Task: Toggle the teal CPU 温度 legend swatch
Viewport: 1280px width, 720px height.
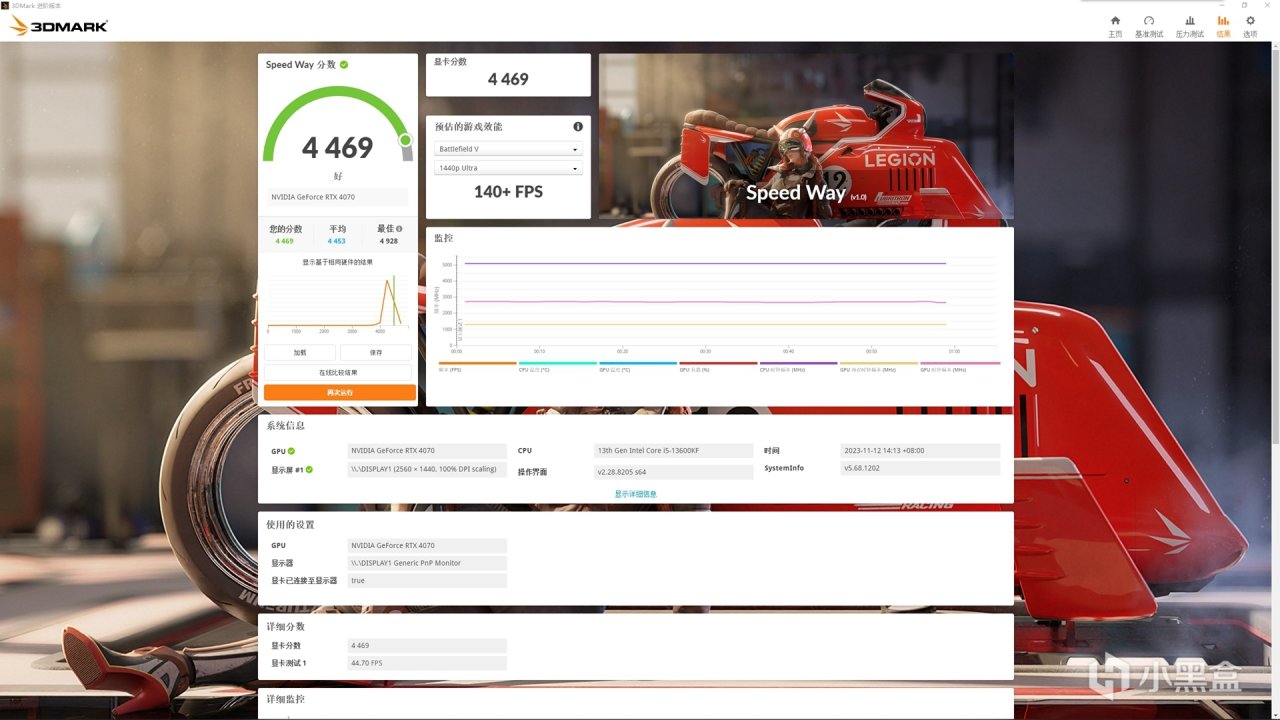Action: (558, 364)
